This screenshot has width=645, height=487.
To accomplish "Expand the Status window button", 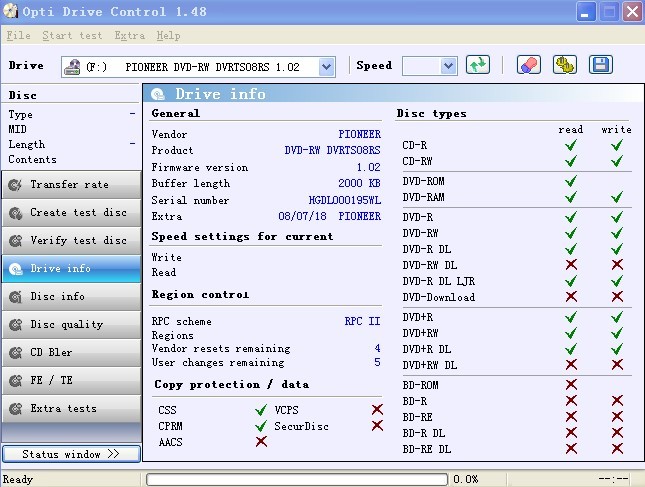I will (x=72, y=454).
